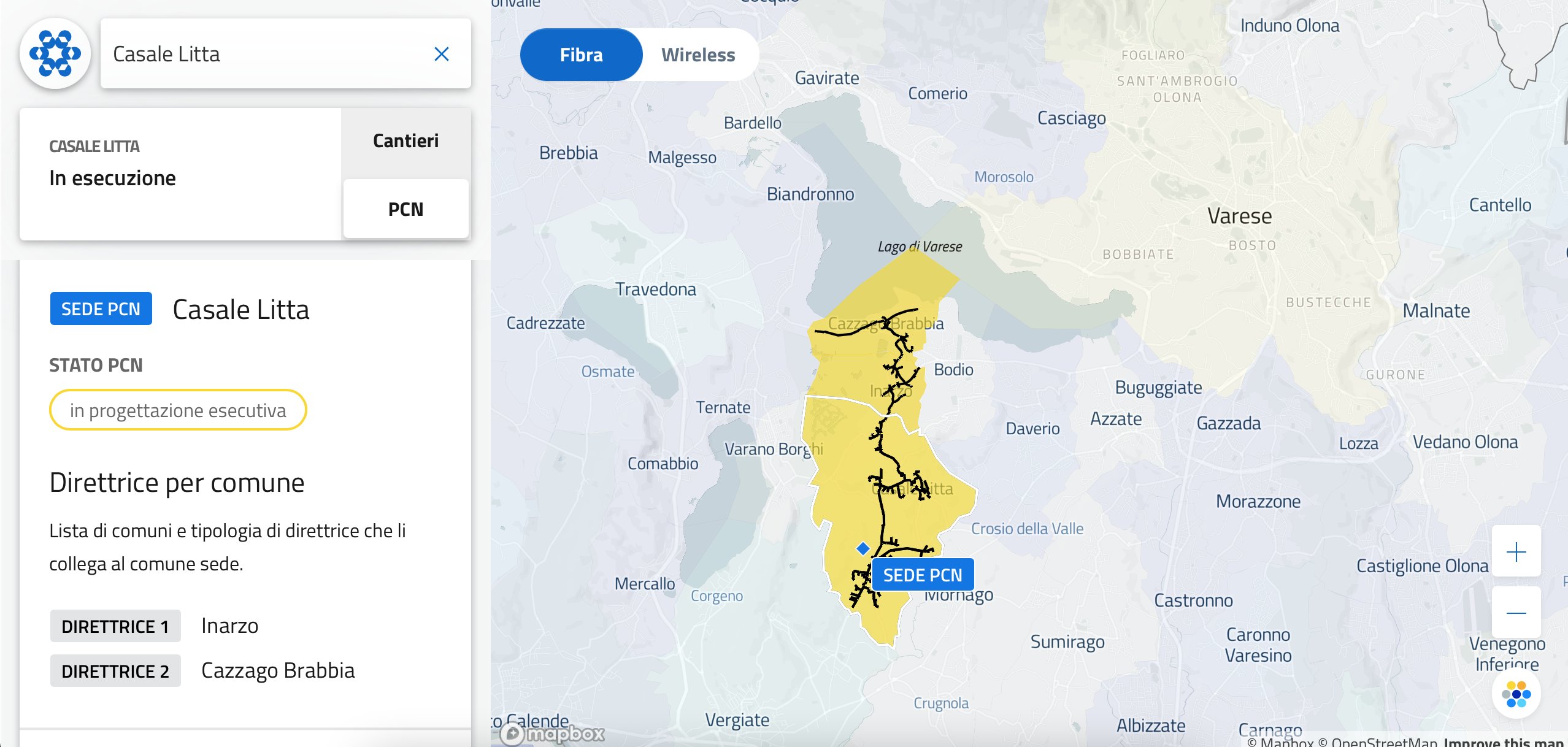Click the blue diamond PCN marker
Viewport: 1568px width, 747px height.
click(863, 548)
